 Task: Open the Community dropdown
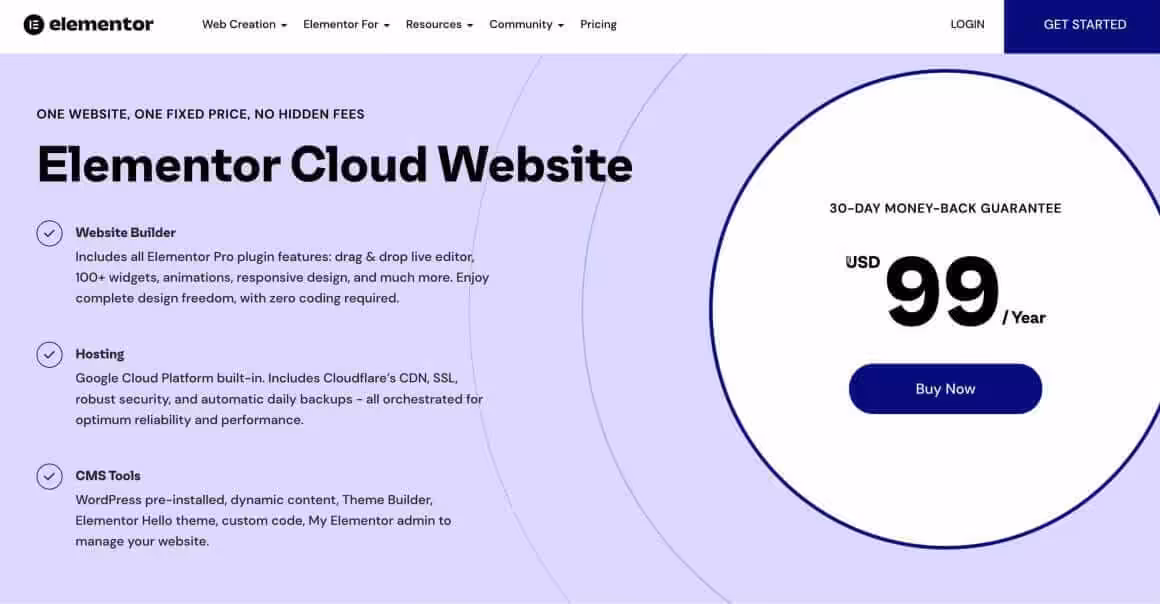525,24
